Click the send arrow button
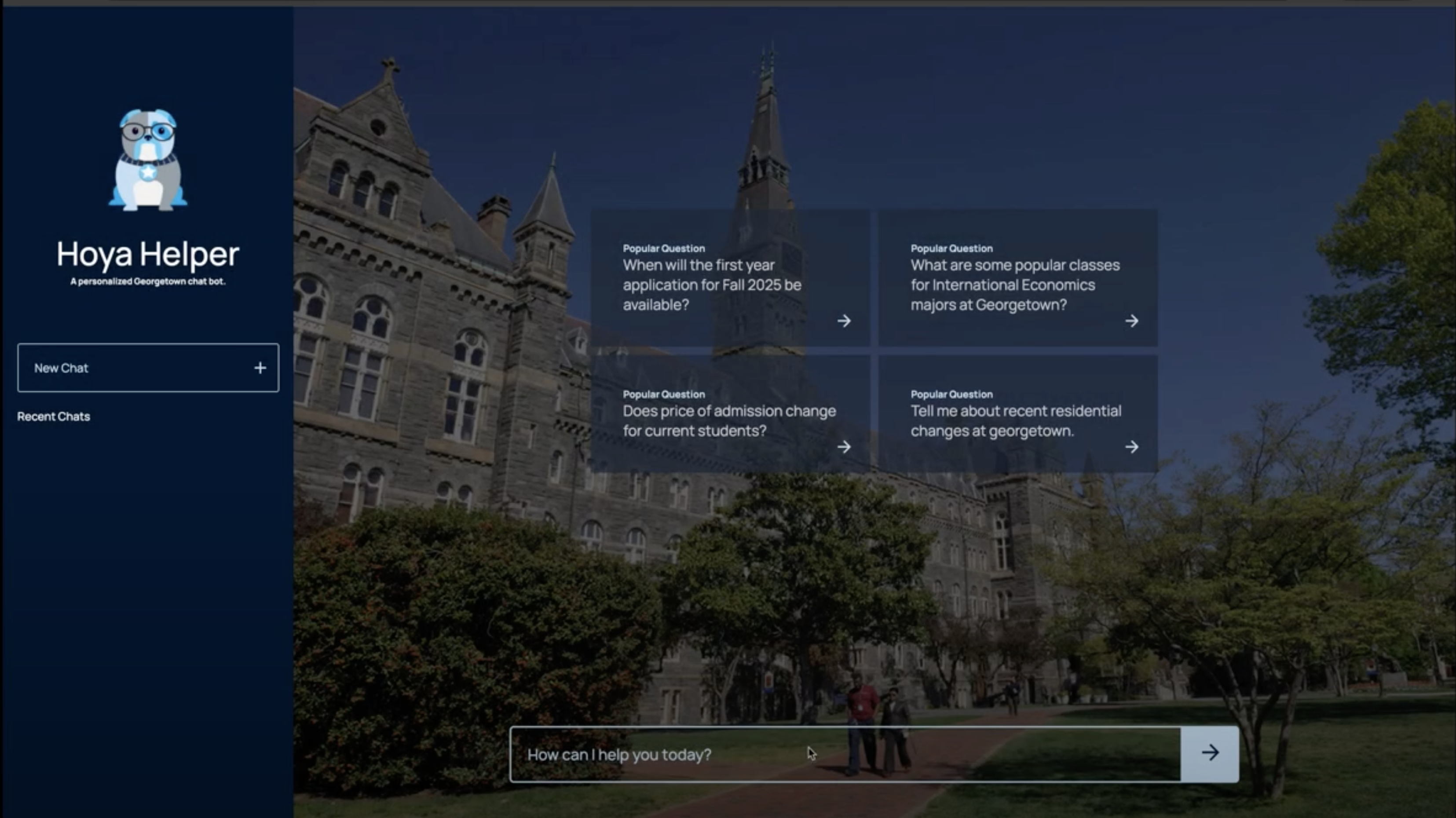This screenshot has width=1456, height=818. click(x=1210, y=754)
